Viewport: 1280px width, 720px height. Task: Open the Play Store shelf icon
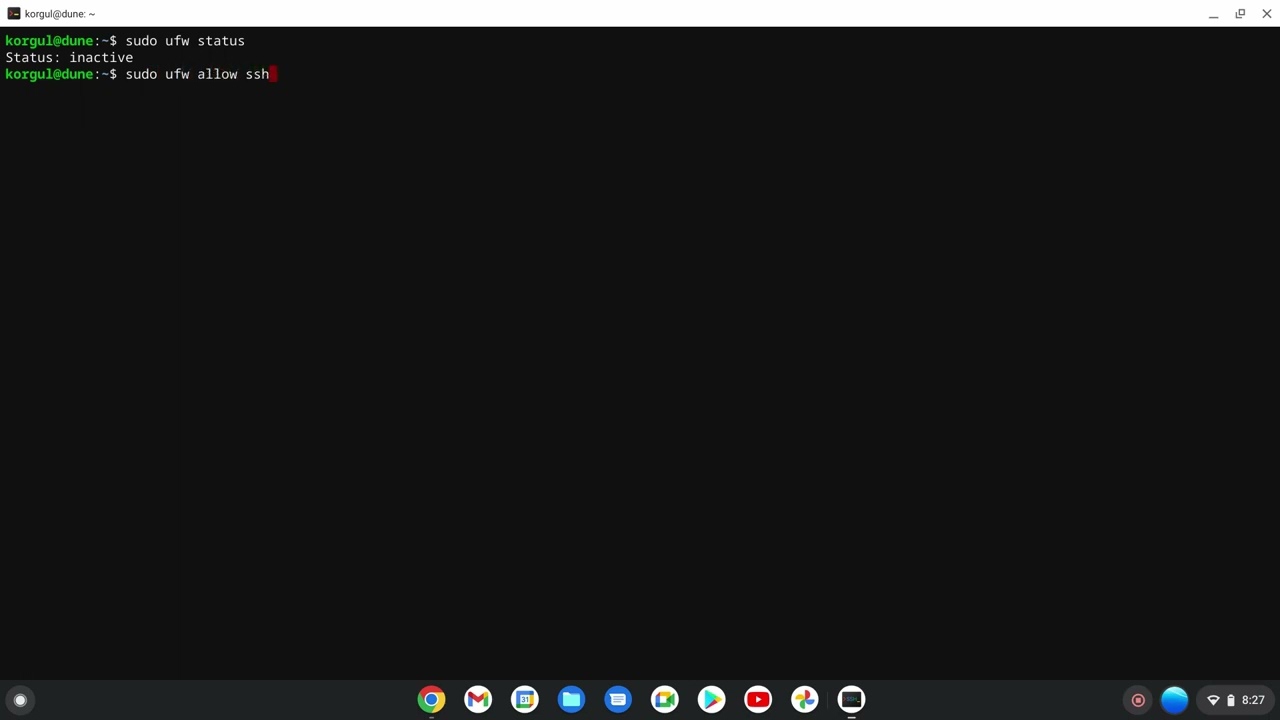(711, 700)
